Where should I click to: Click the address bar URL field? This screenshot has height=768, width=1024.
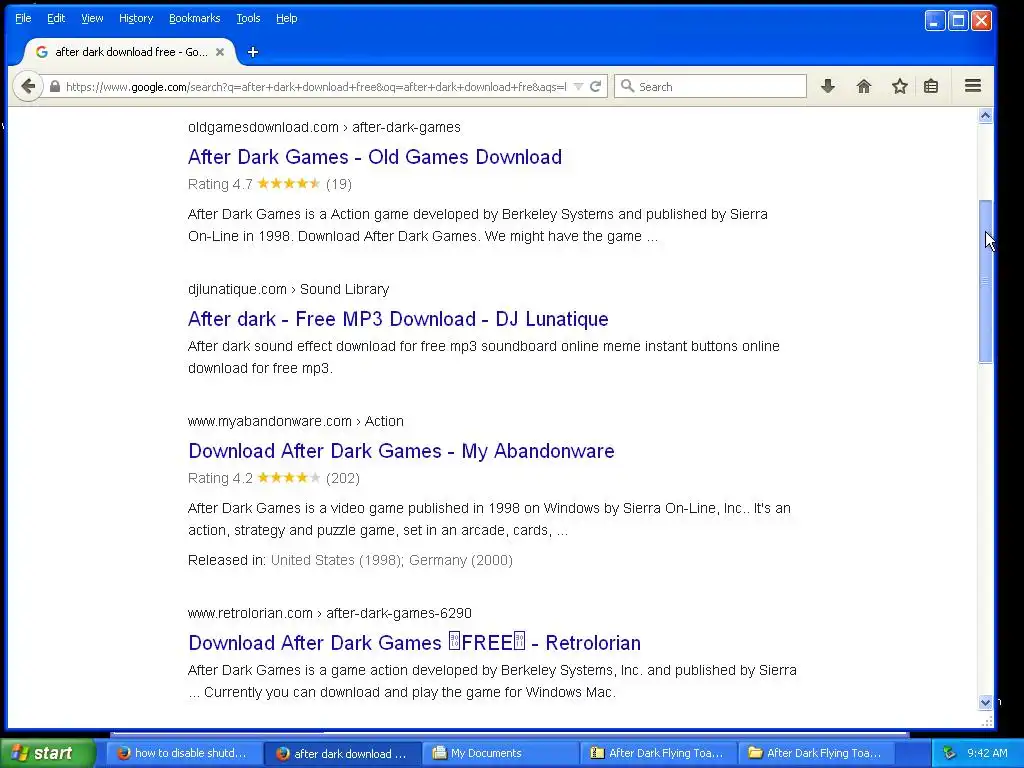(x=315, y=86)
